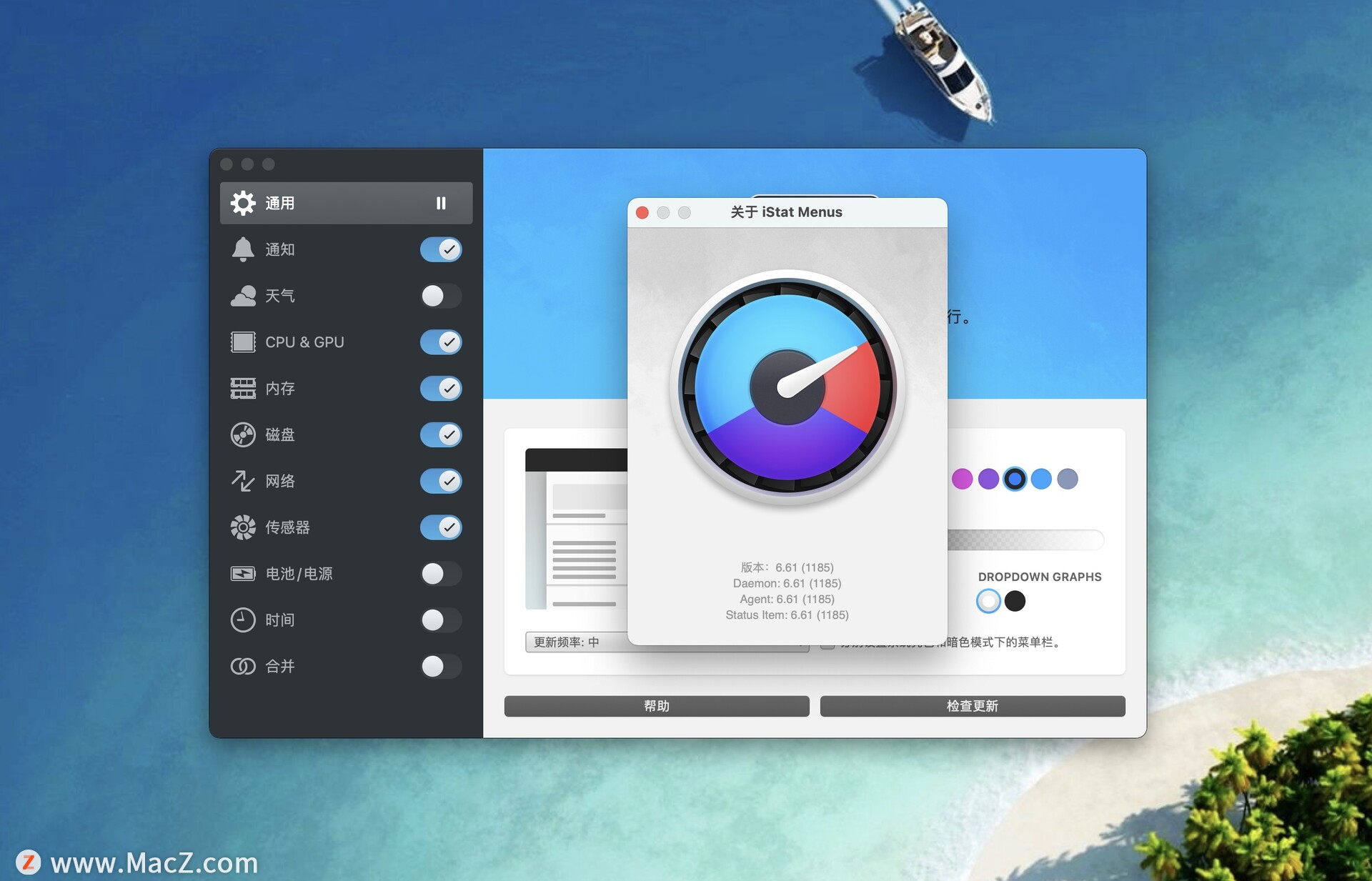Open the 传感器 section label
Viewport: 1372px width, 881px height.
tap(288, 527)
